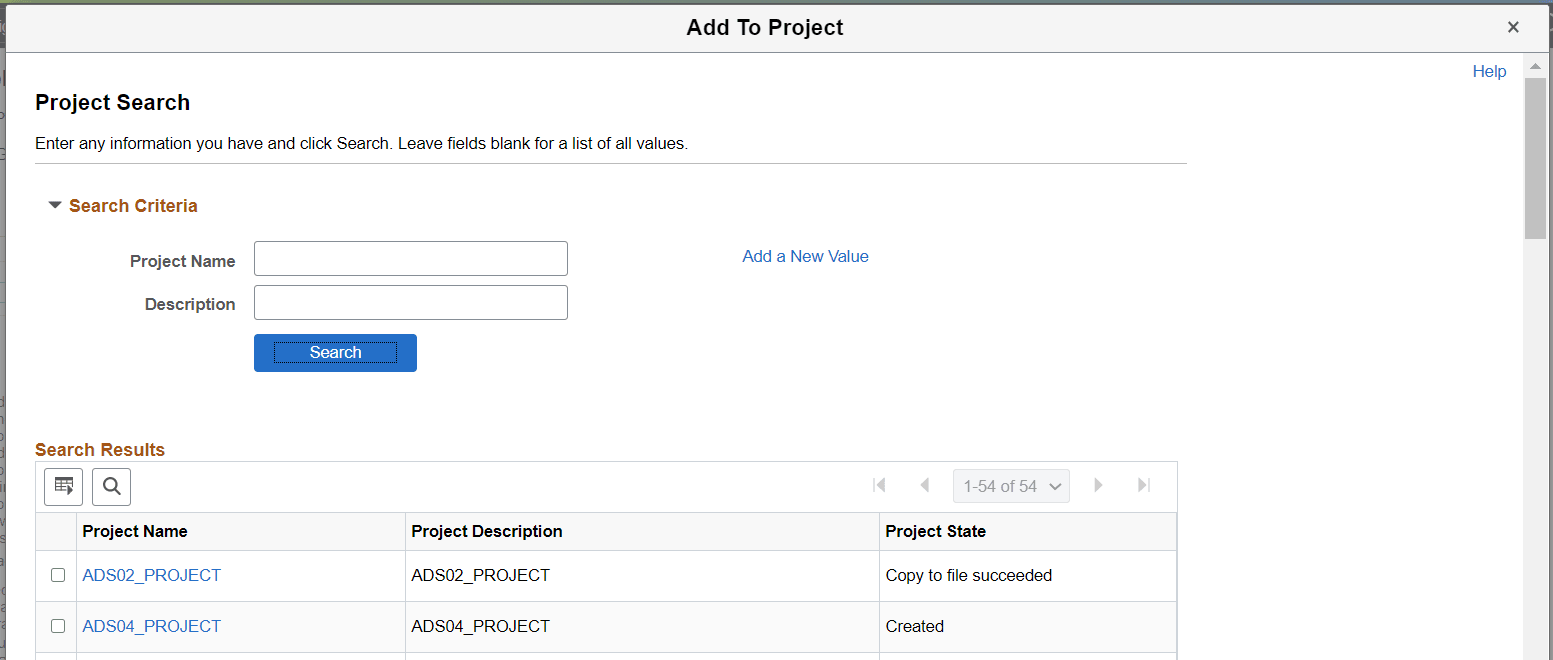
Task: Click the grid export icon in the toolbar
Action: tap(63, 486)
